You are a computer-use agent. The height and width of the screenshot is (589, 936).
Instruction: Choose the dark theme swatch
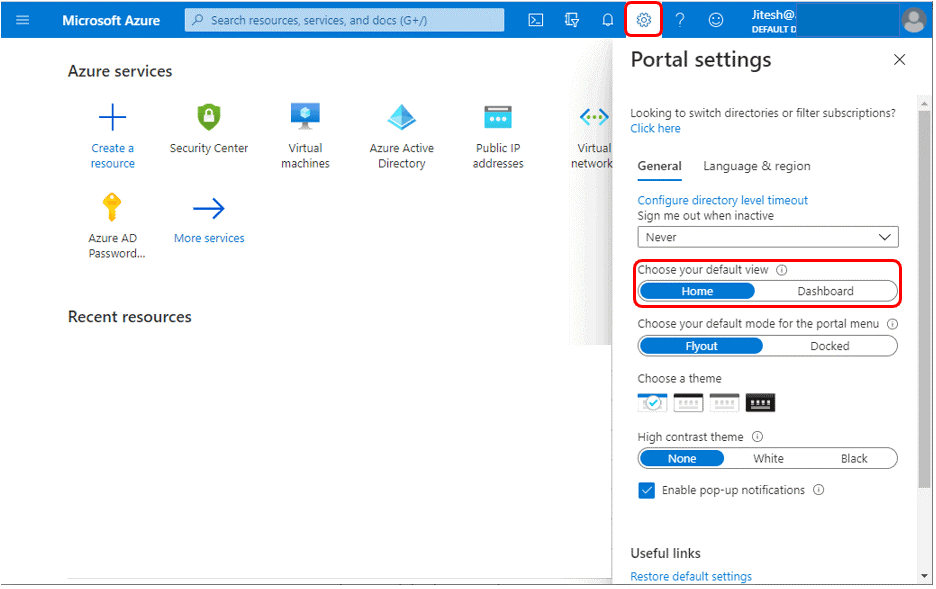point(760,403)
